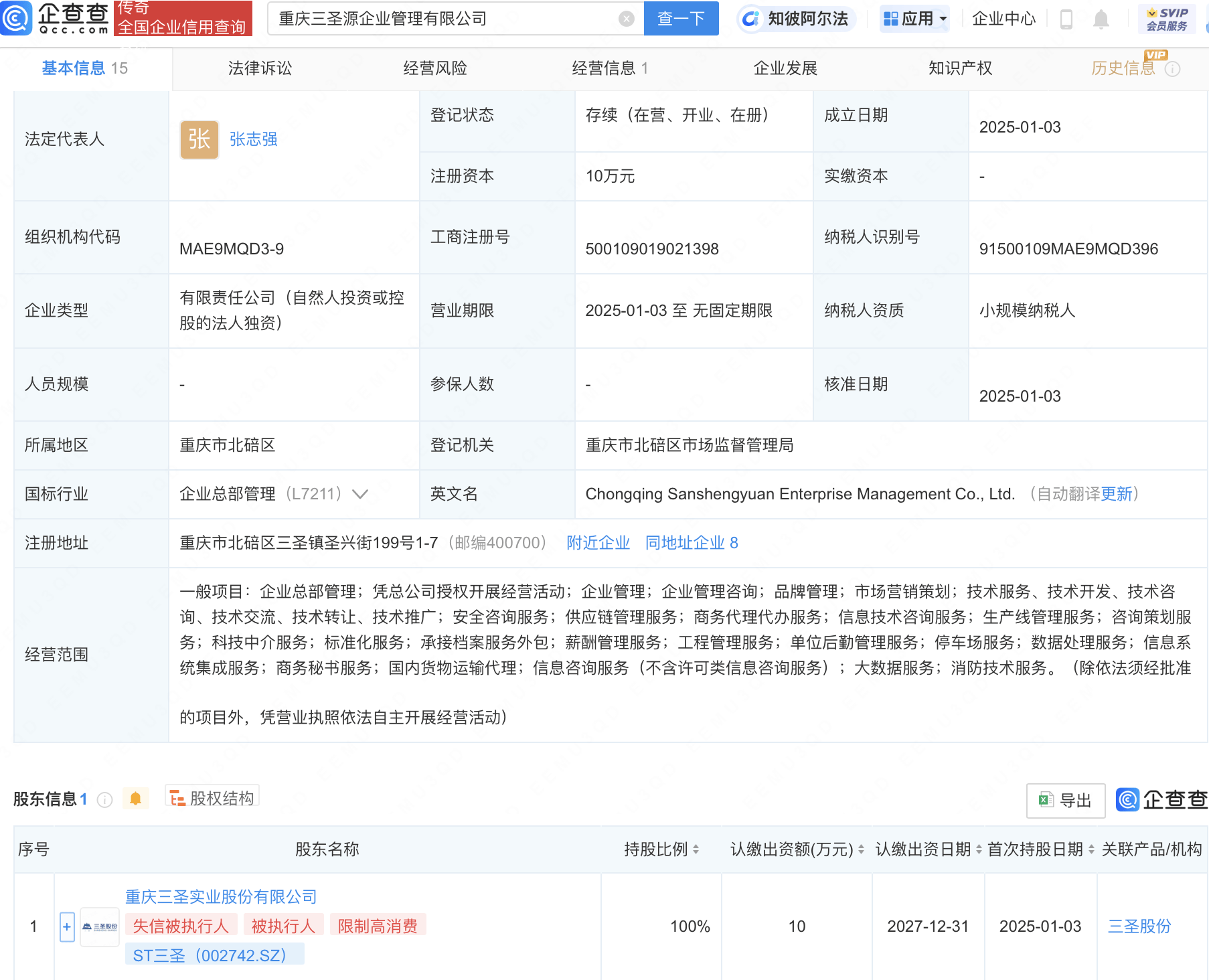Open SVIP member services
1209x980 pixels.
tap(1167, 19)
